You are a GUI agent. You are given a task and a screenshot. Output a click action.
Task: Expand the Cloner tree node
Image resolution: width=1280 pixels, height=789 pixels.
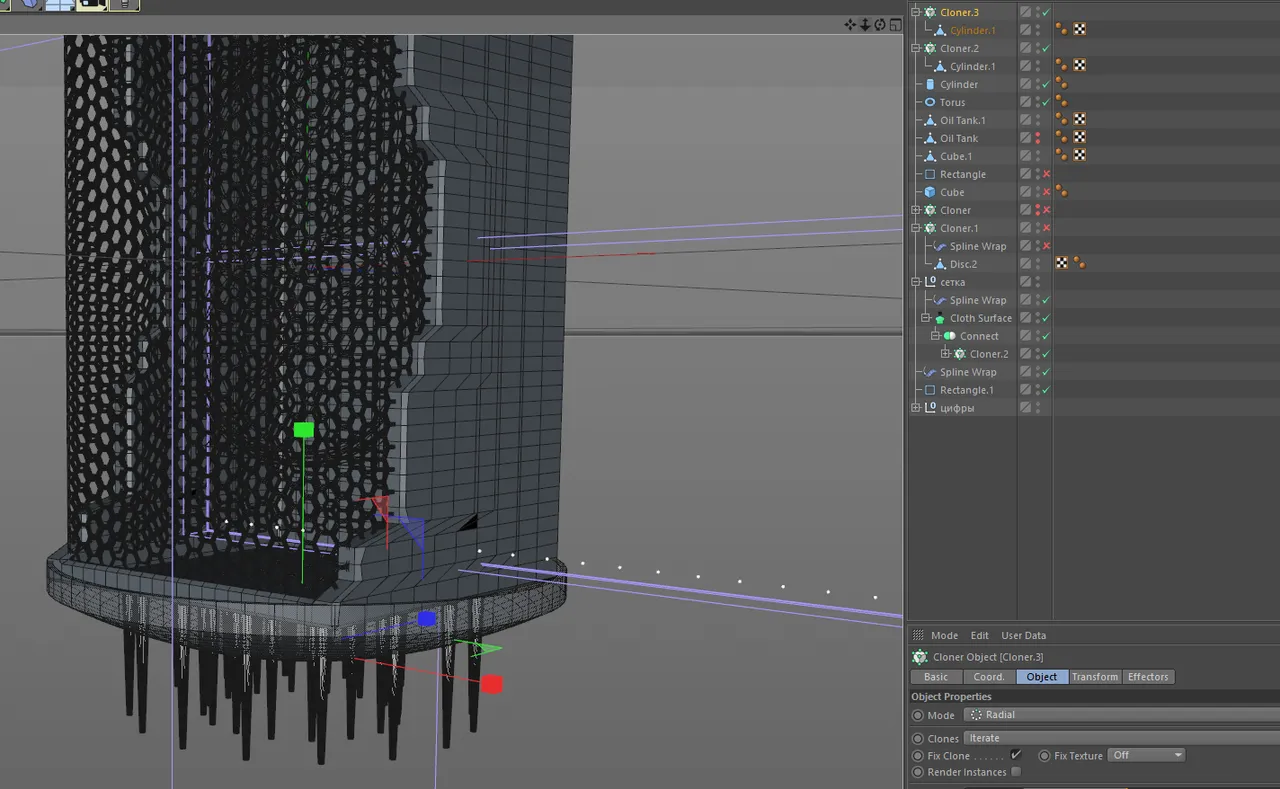tap(916, 210)
